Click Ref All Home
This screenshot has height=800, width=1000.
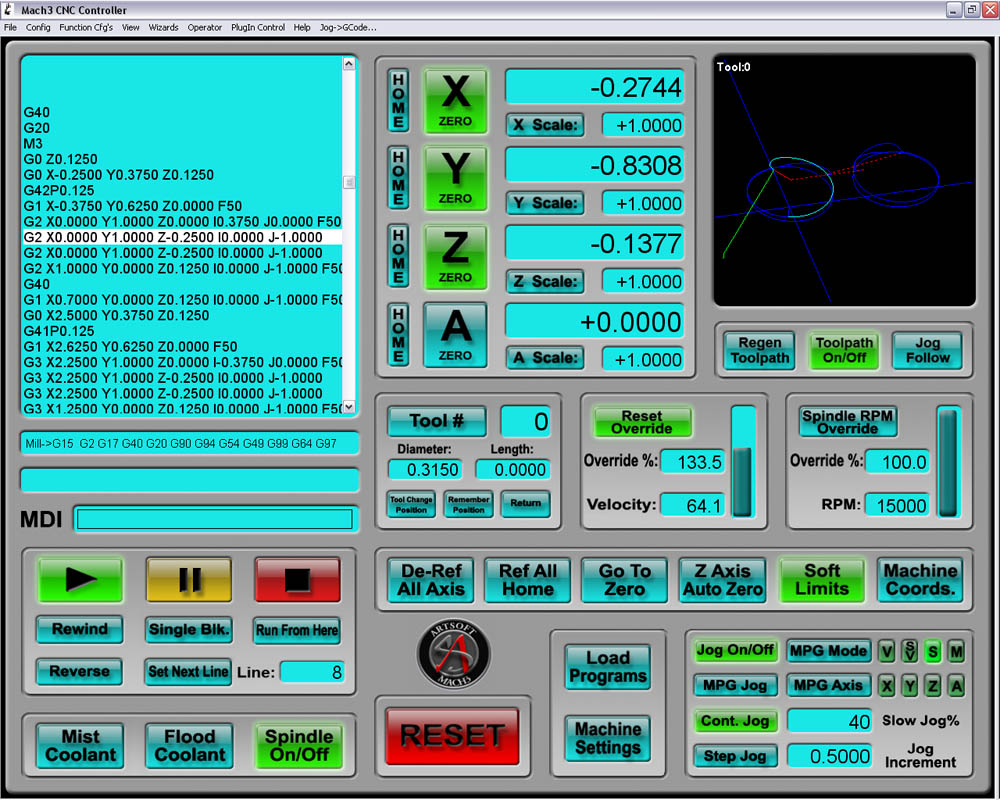tap(528, 579)
